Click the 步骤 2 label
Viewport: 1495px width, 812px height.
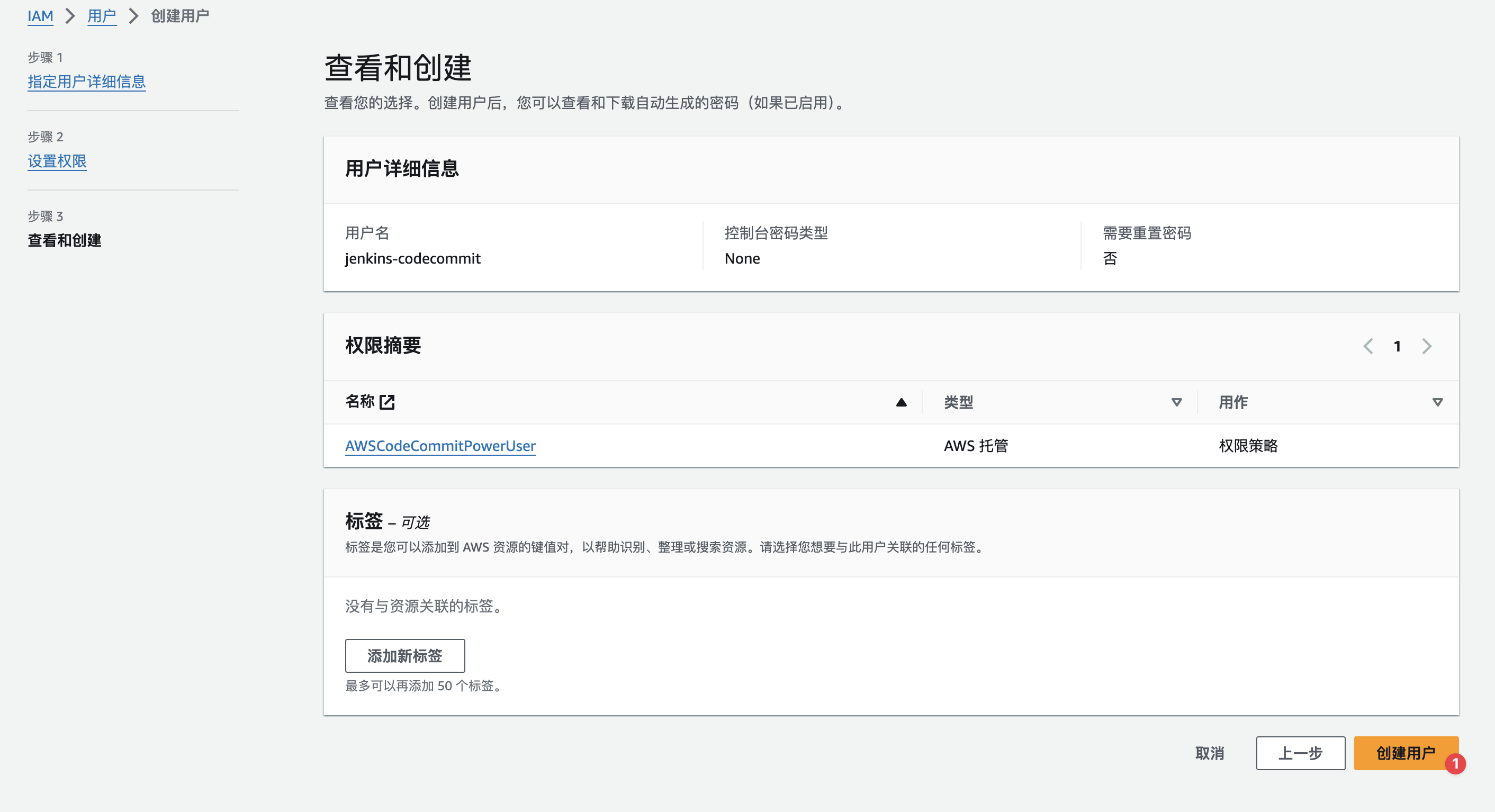[x=46, y=137]
